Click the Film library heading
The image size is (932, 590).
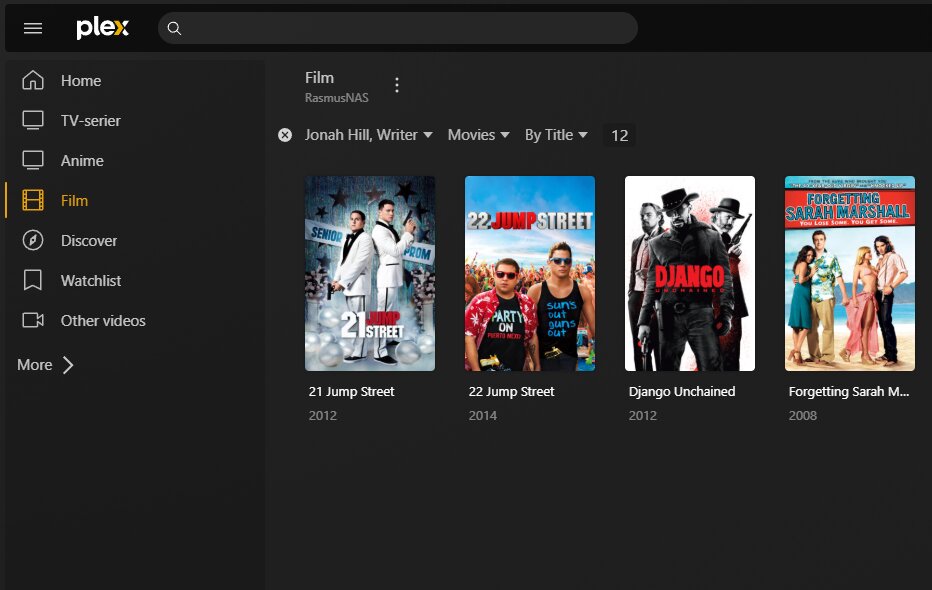319,78
